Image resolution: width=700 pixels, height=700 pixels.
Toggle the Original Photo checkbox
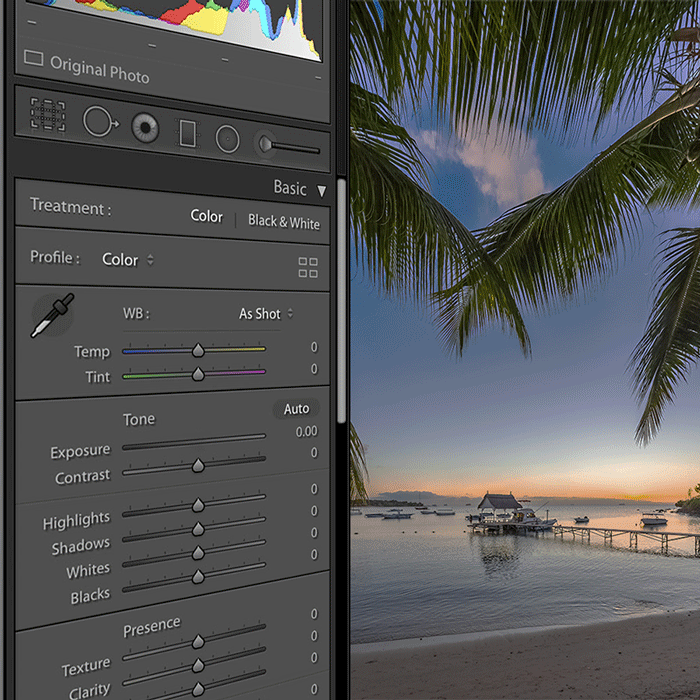pyautogui.click(x=34, y=59)
